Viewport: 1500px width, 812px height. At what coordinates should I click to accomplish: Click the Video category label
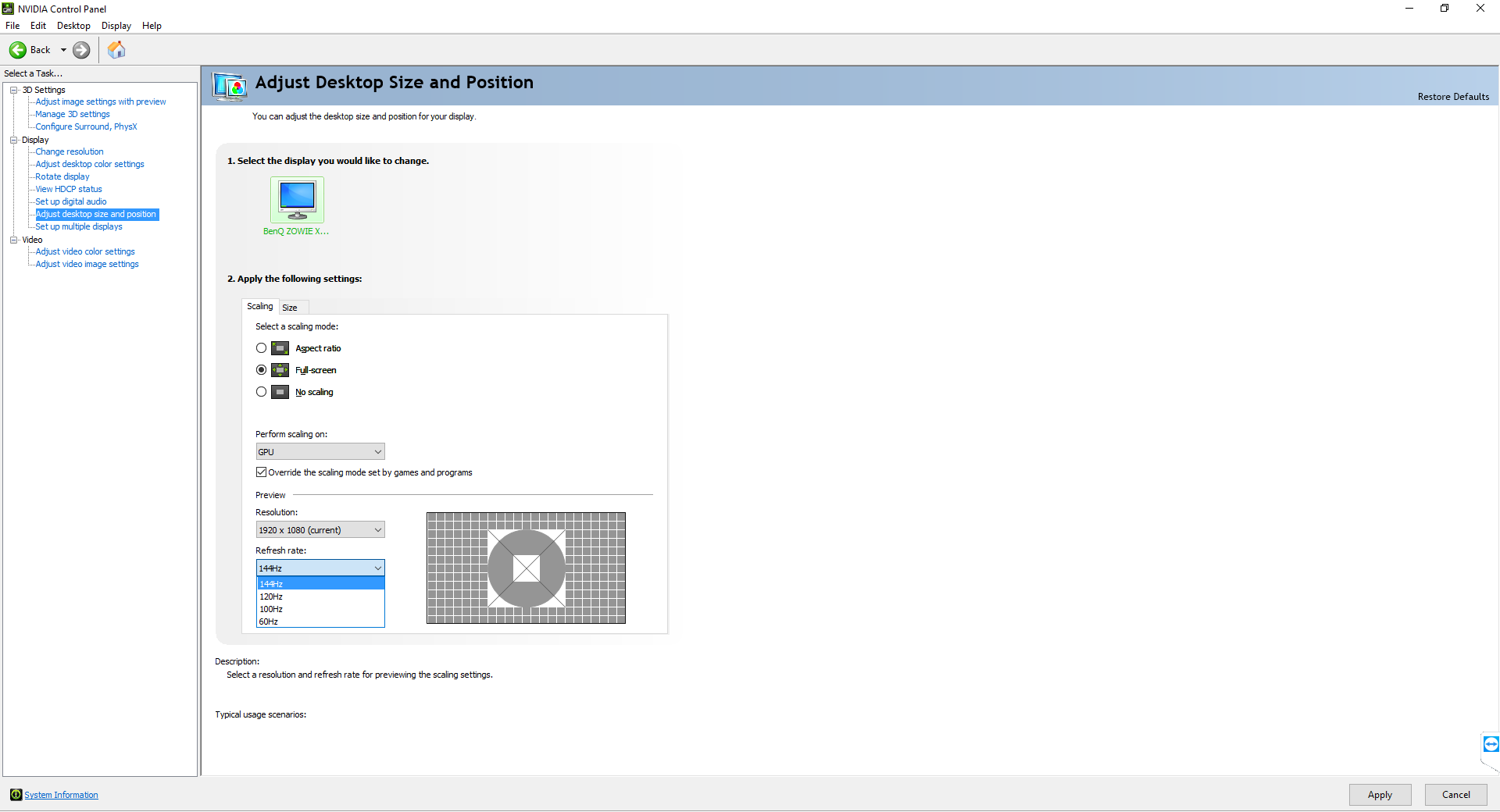pos(32,240)
